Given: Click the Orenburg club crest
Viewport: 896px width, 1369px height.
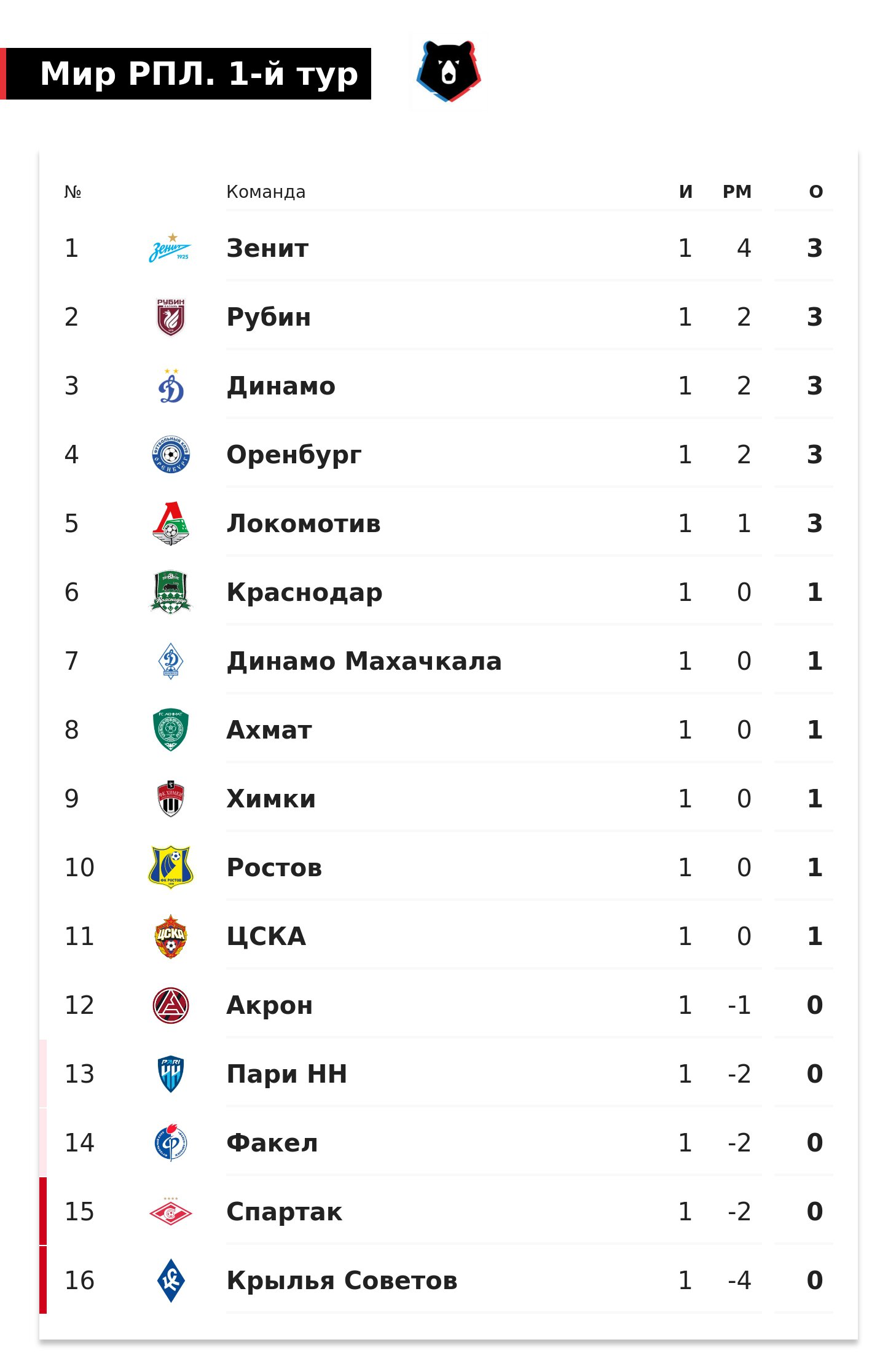Looking at the screenshot, I should (171, 455).
